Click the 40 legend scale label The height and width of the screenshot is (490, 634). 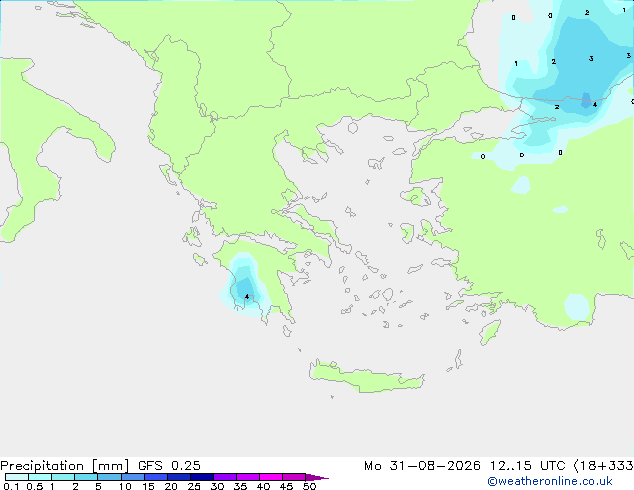[x=263, y=486]
